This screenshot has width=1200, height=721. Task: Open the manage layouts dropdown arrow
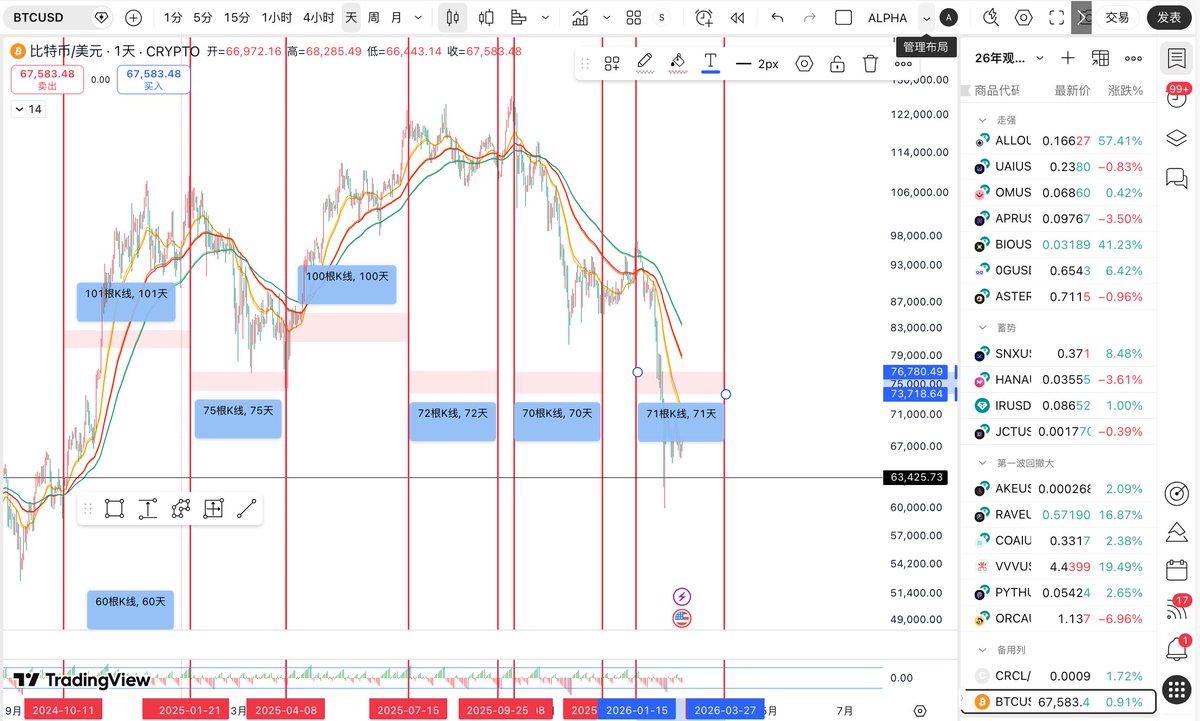coord(927,18)
